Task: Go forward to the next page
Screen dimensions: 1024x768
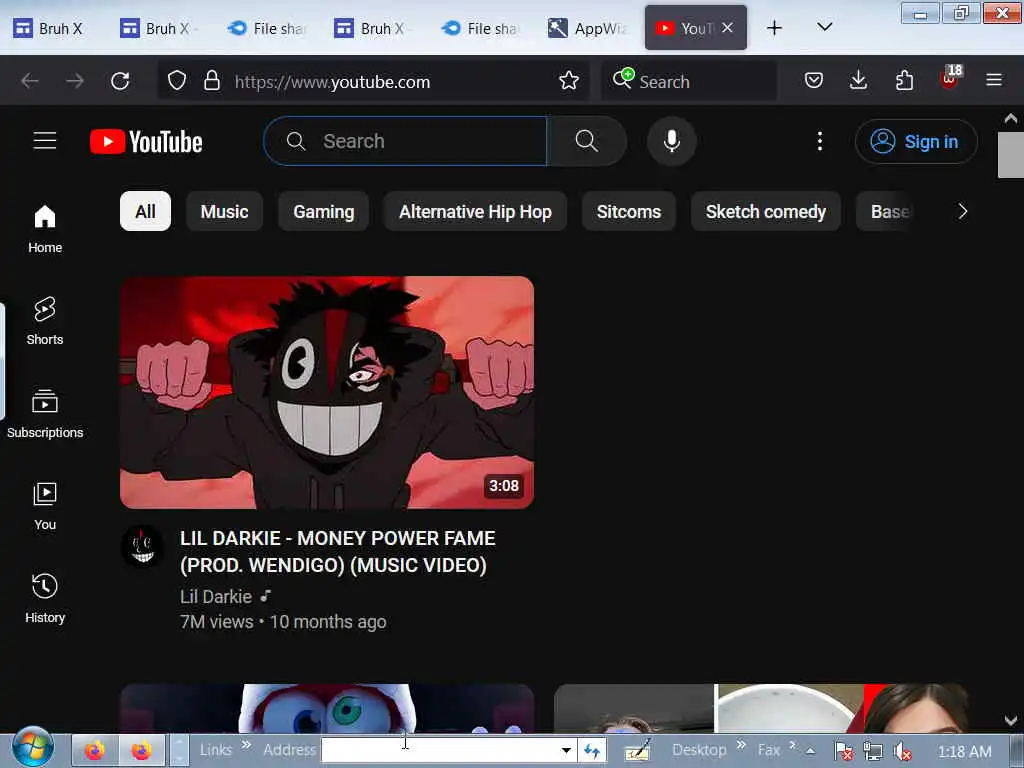Action: [75, 81]
